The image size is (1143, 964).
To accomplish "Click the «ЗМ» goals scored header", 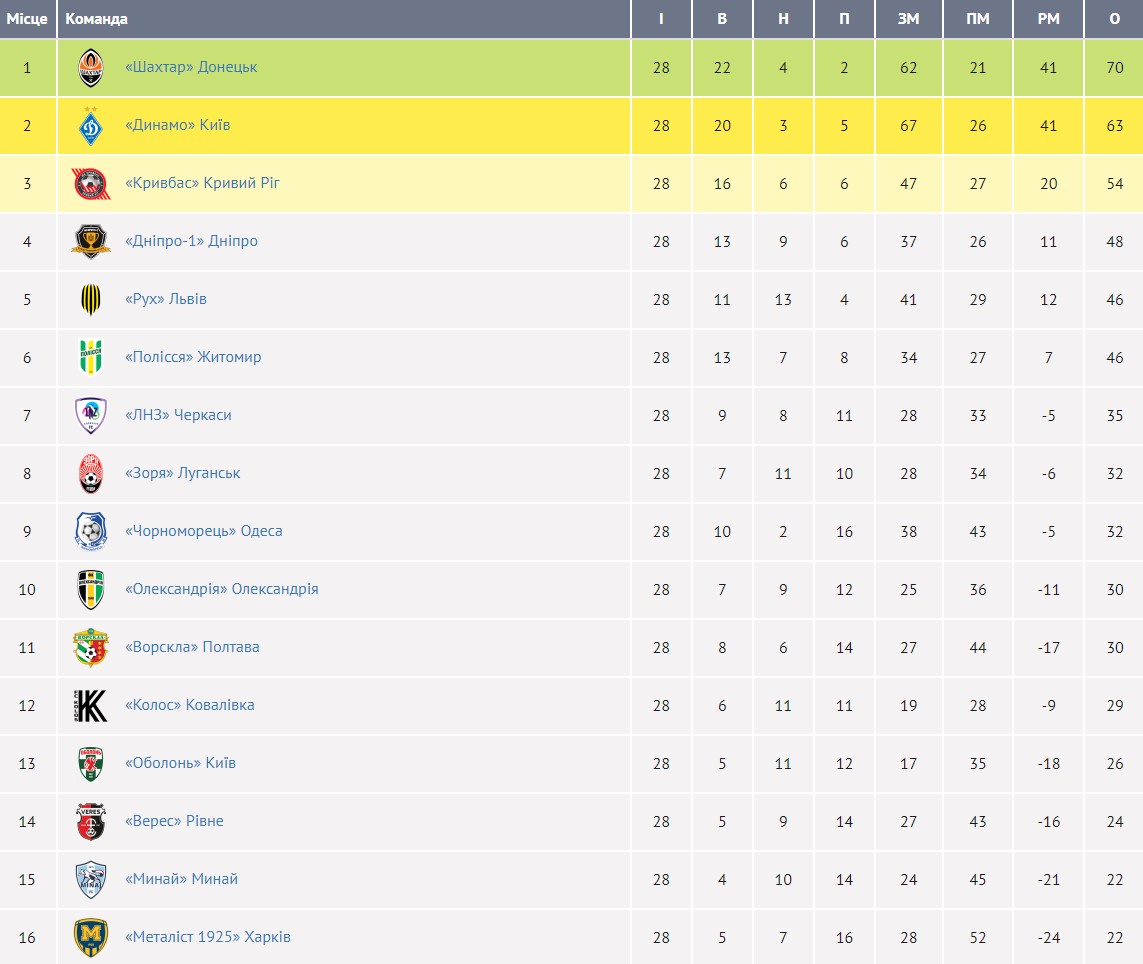I will click(x=908, y=19).
